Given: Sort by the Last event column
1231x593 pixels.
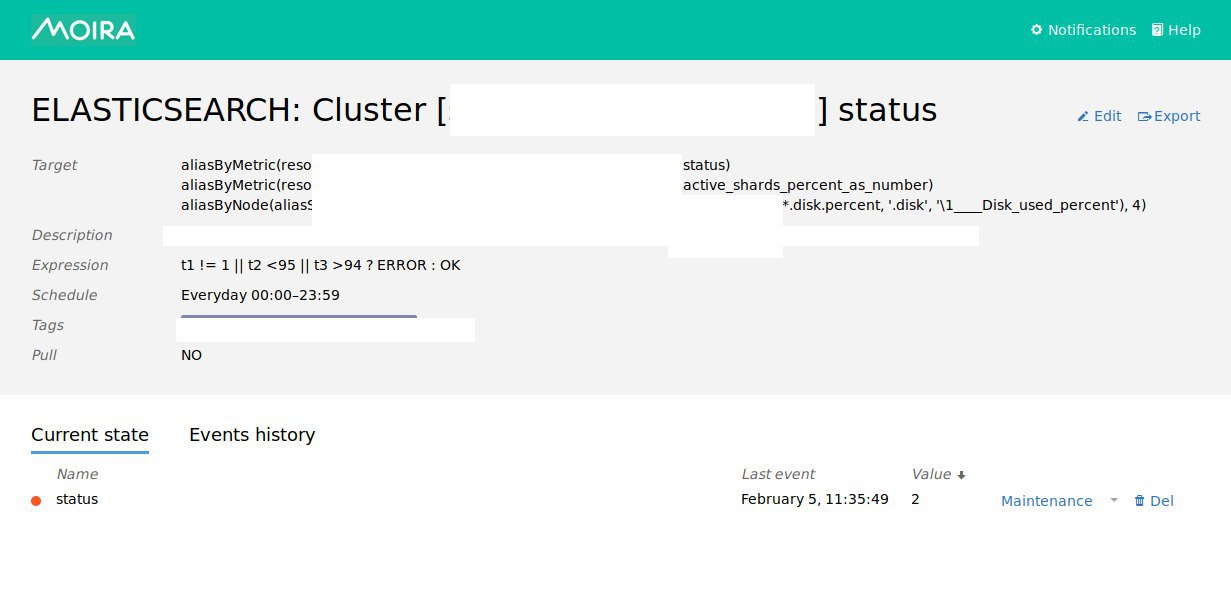Looking at the screenshot, I should (x=778, y=474).
